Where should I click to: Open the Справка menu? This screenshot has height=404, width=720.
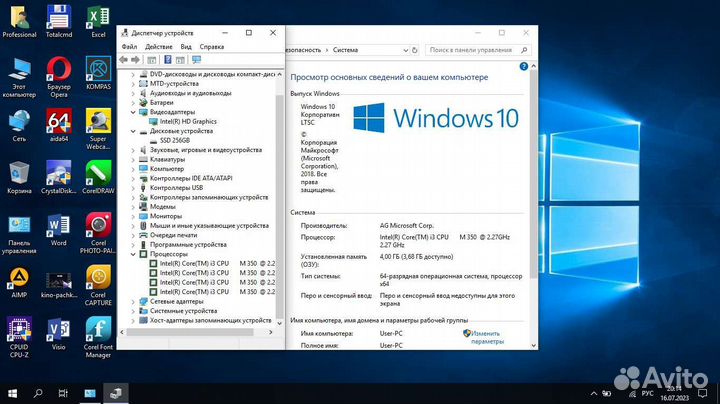pos(212,47)
